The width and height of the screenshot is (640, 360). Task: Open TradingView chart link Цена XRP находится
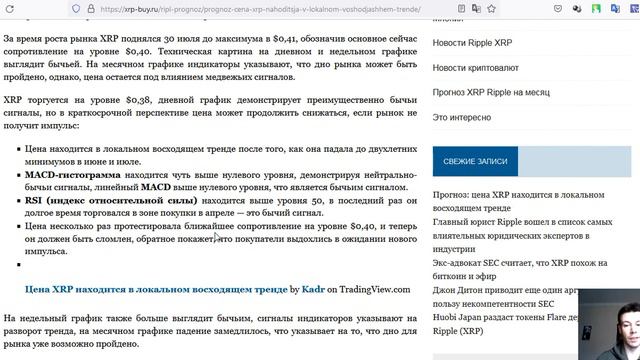tap(156, 289)
